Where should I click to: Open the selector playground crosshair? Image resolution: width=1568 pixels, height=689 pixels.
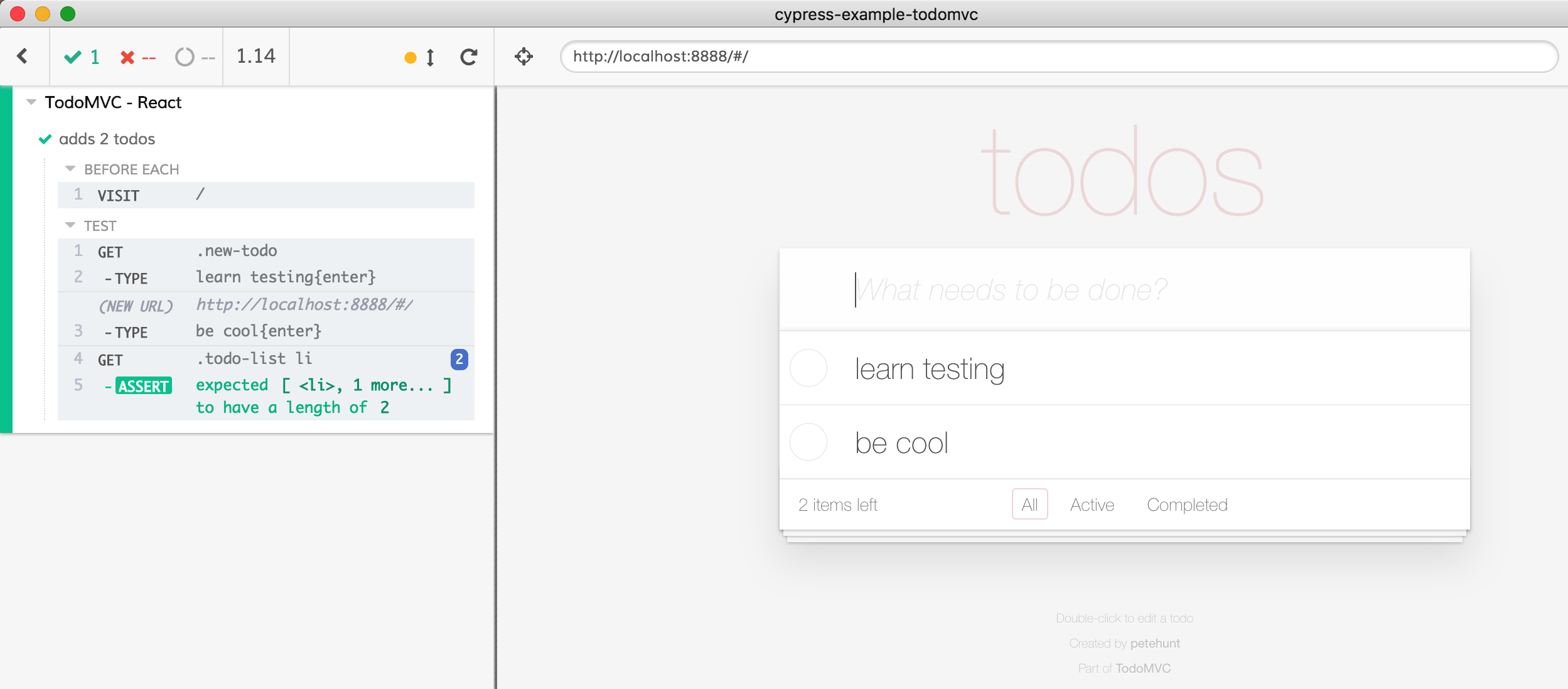click(524, 56)
